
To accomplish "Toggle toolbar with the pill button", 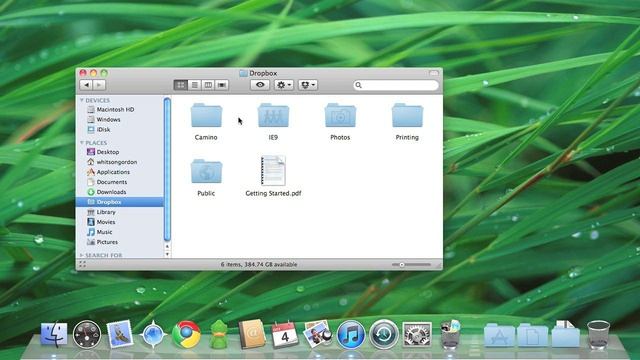I will pyautogui.click(x=433, y=73).
